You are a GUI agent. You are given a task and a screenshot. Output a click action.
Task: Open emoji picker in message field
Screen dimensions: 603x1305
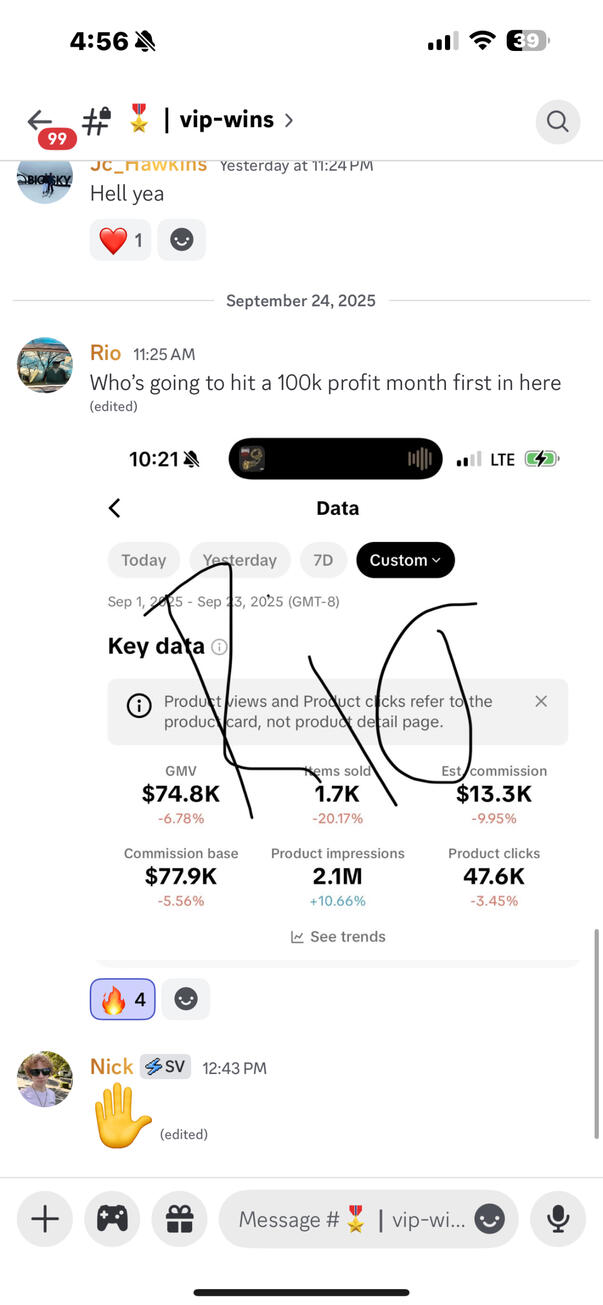pos(489,1219)
